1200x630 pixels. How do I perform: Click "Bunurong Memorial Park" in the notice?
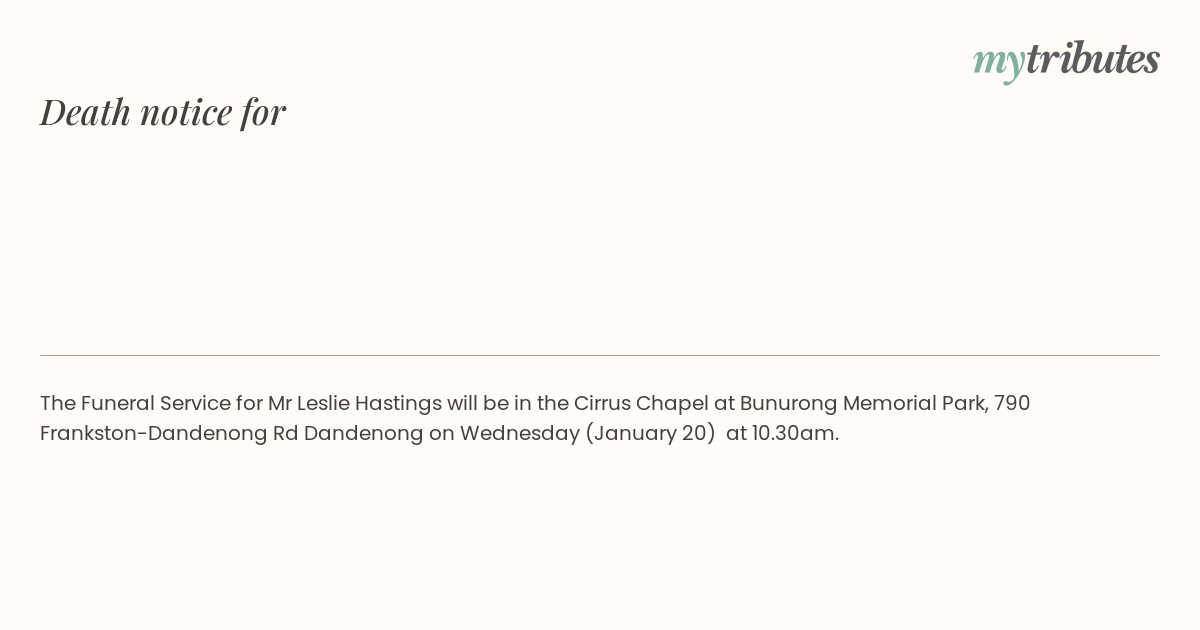[x=864, y=403]
